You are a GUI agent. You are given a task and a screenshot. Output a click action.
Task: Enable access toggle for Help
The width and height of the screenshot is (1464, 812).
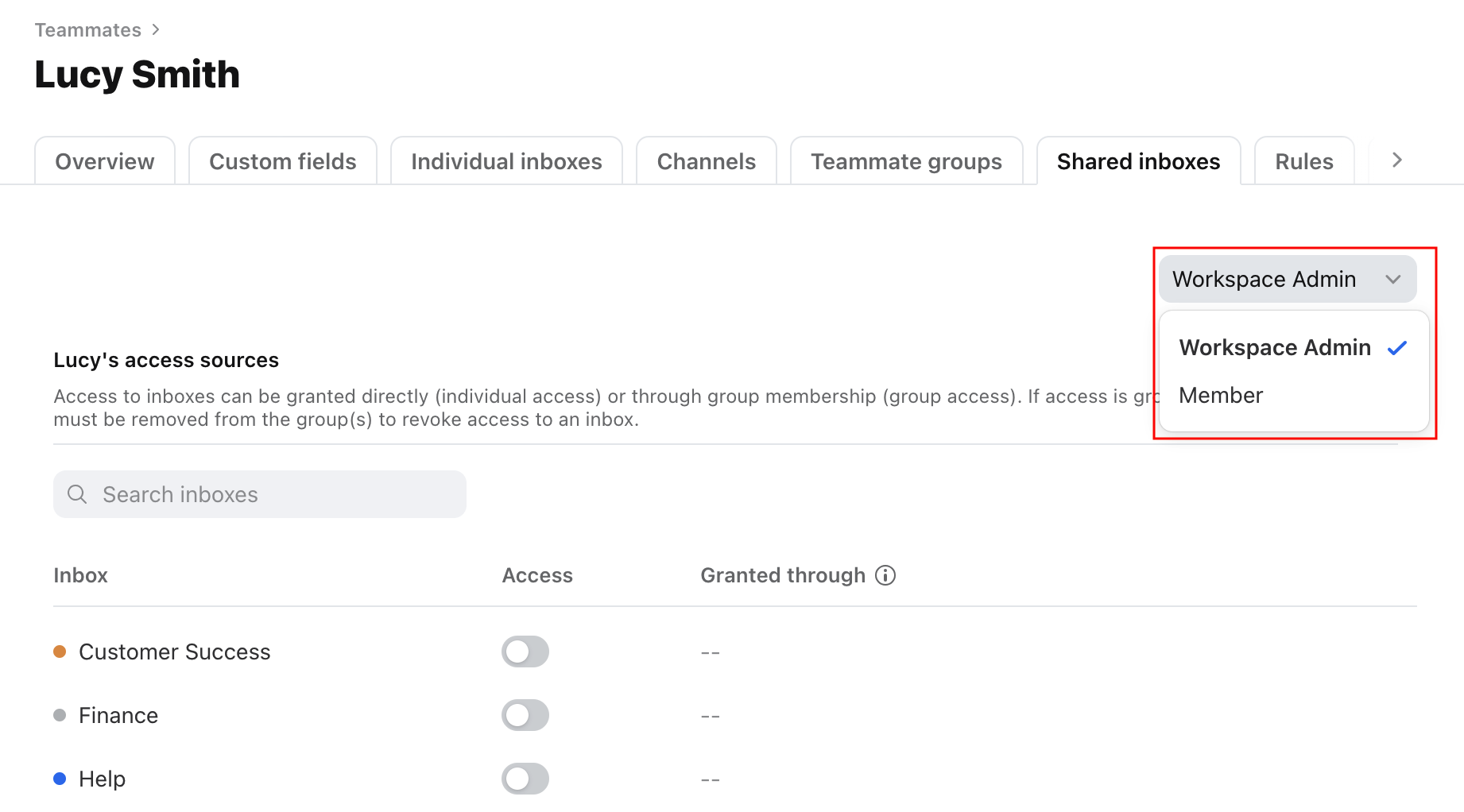click(x=525, y=779)
